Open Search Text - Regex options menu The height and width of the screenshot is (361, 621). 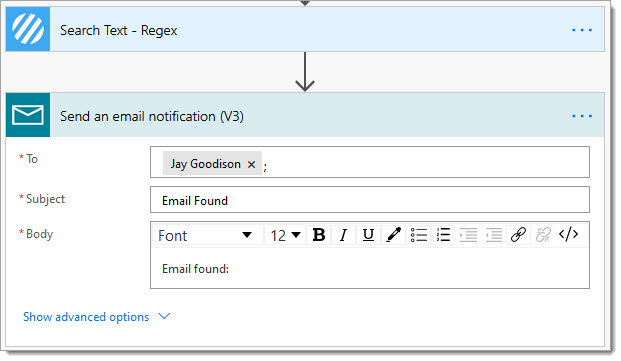pos(582,30)
